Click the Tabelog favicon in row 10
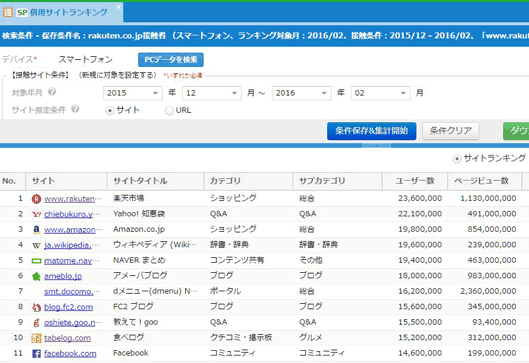 (36, 338)
